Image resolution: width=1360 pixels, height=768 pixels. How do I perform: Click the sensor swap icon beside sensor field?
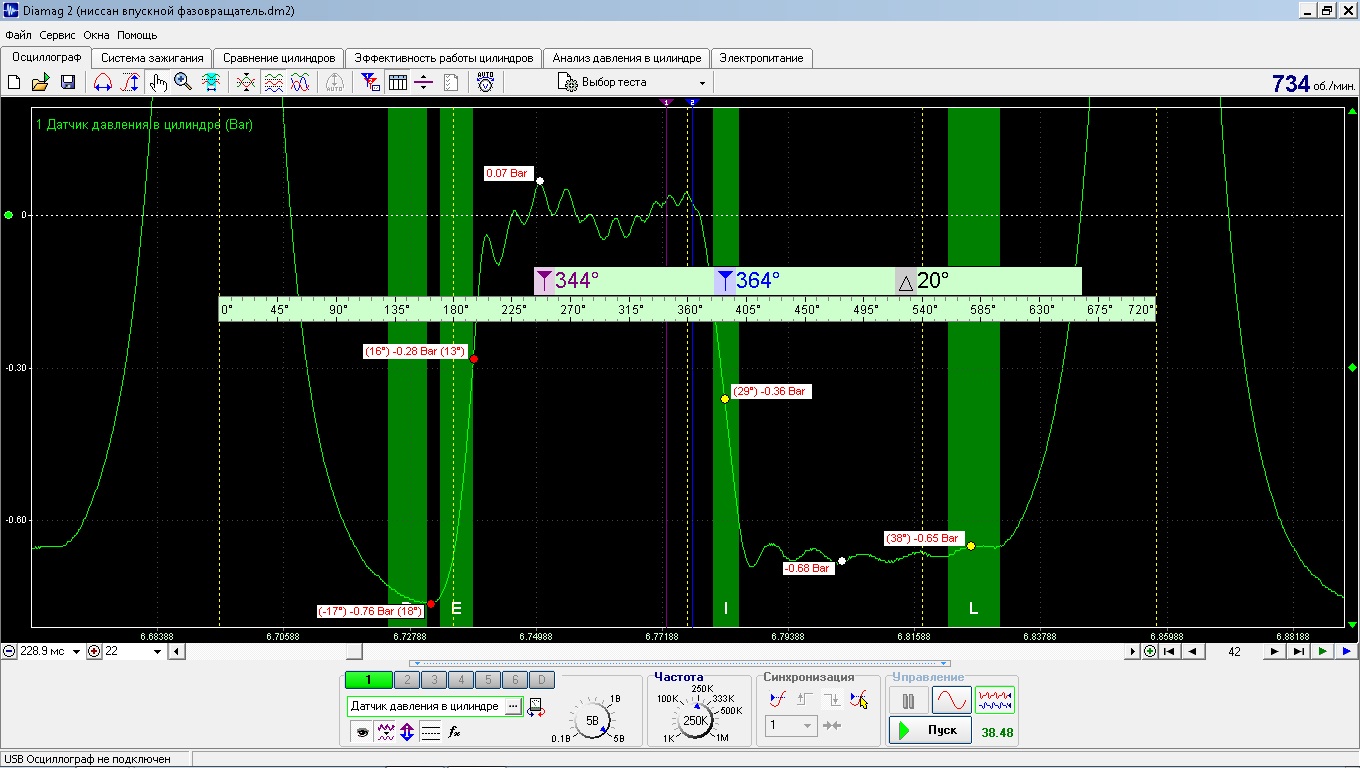point(536,707)
